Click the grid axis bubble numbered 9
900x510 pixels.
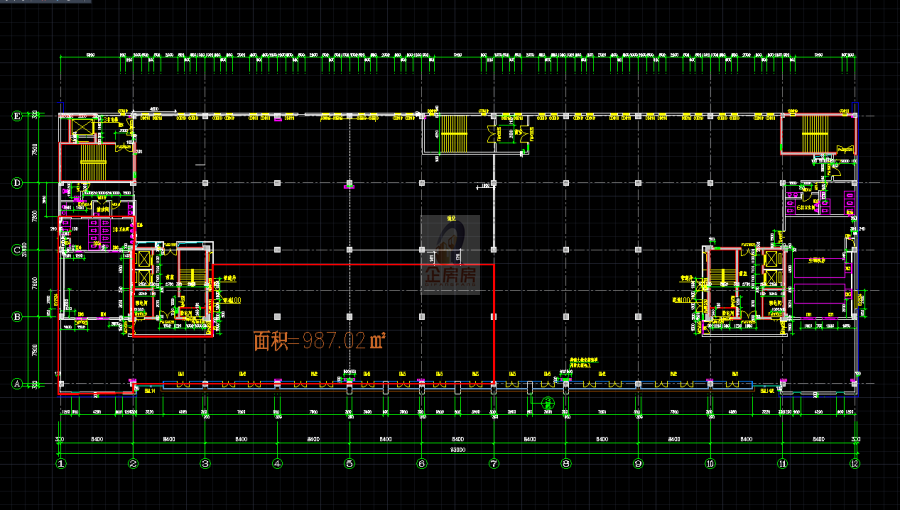(638, 464)
